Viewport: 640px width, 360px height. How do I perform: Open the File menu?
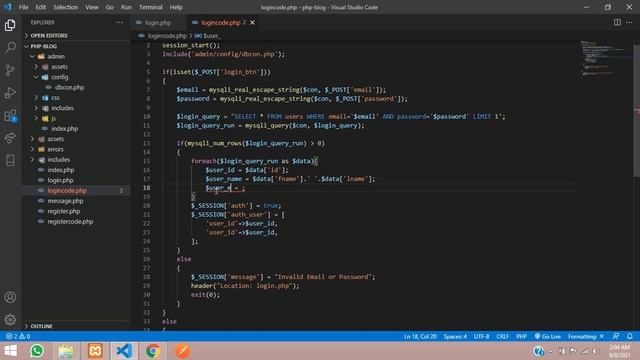pyautogui.click(x=23, y=7)
